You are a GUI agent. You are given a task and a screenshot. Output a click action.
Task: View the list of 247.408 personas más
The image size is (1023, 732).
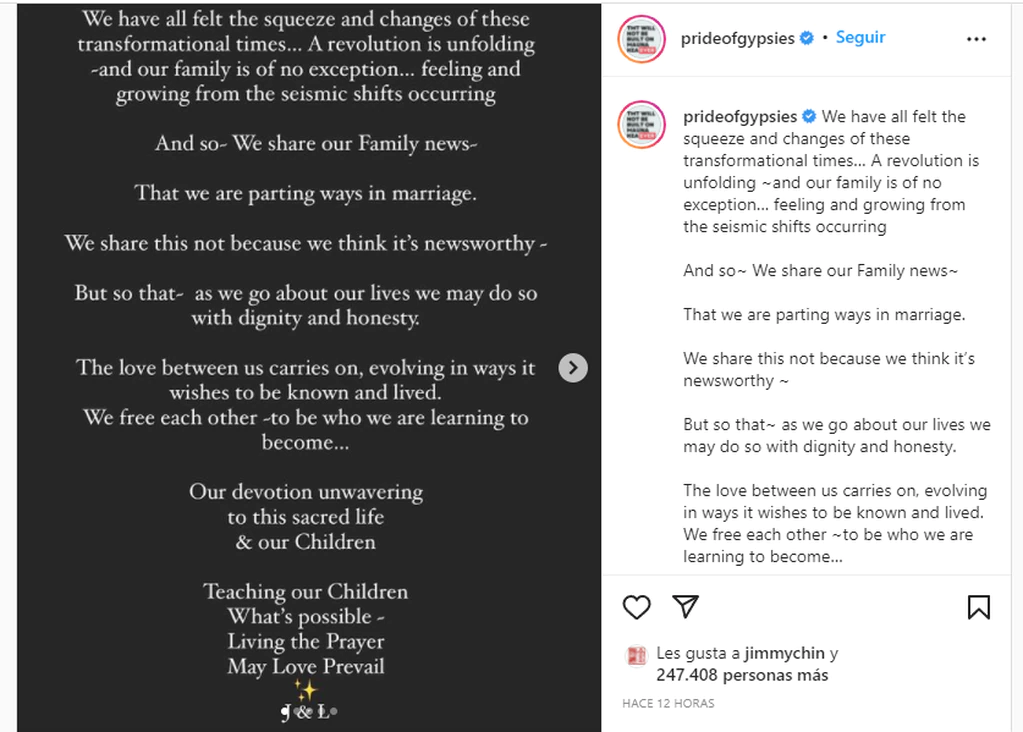[742, 675]
